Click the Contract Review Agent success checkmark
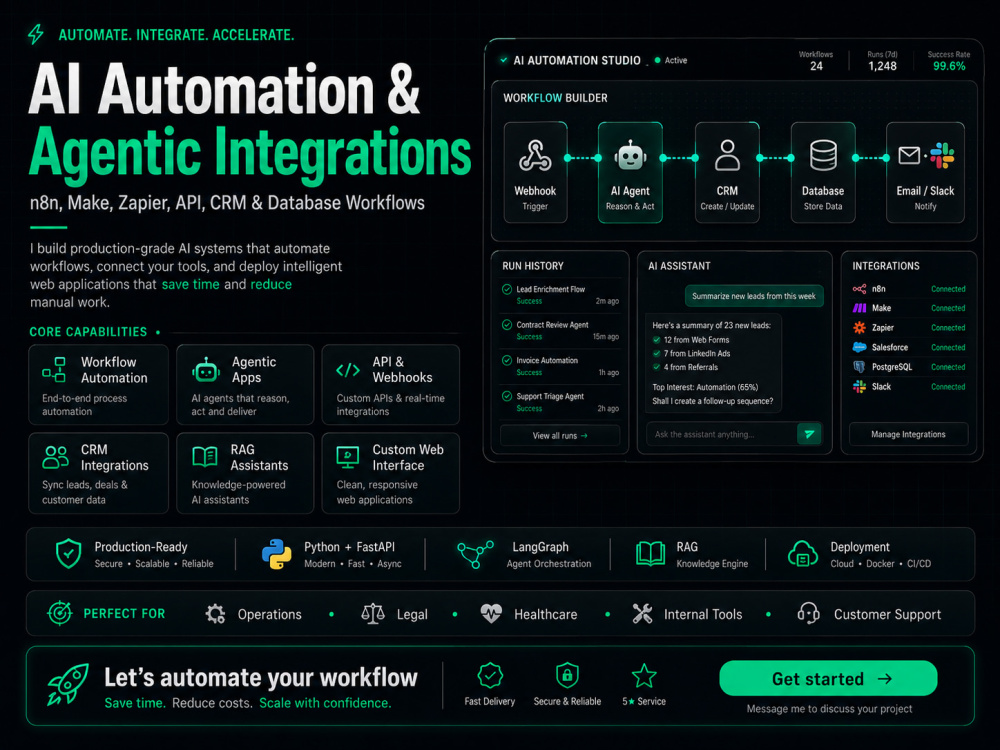Viewport: 1000px width, 750px height. [507, 325]
